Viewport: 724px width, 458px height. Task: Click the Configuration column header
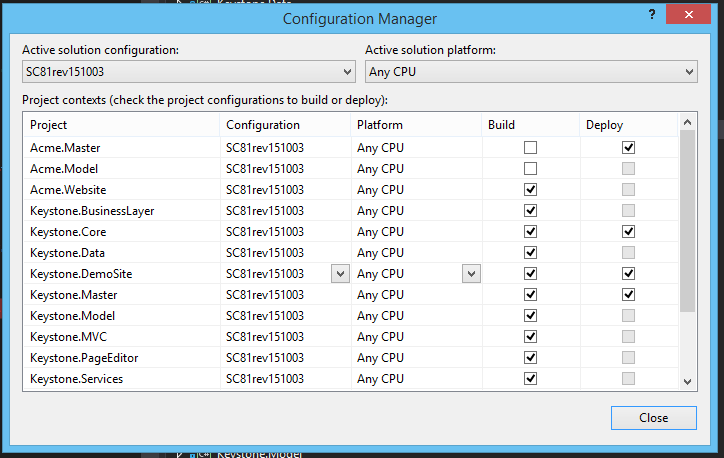[x=285, y=125]
